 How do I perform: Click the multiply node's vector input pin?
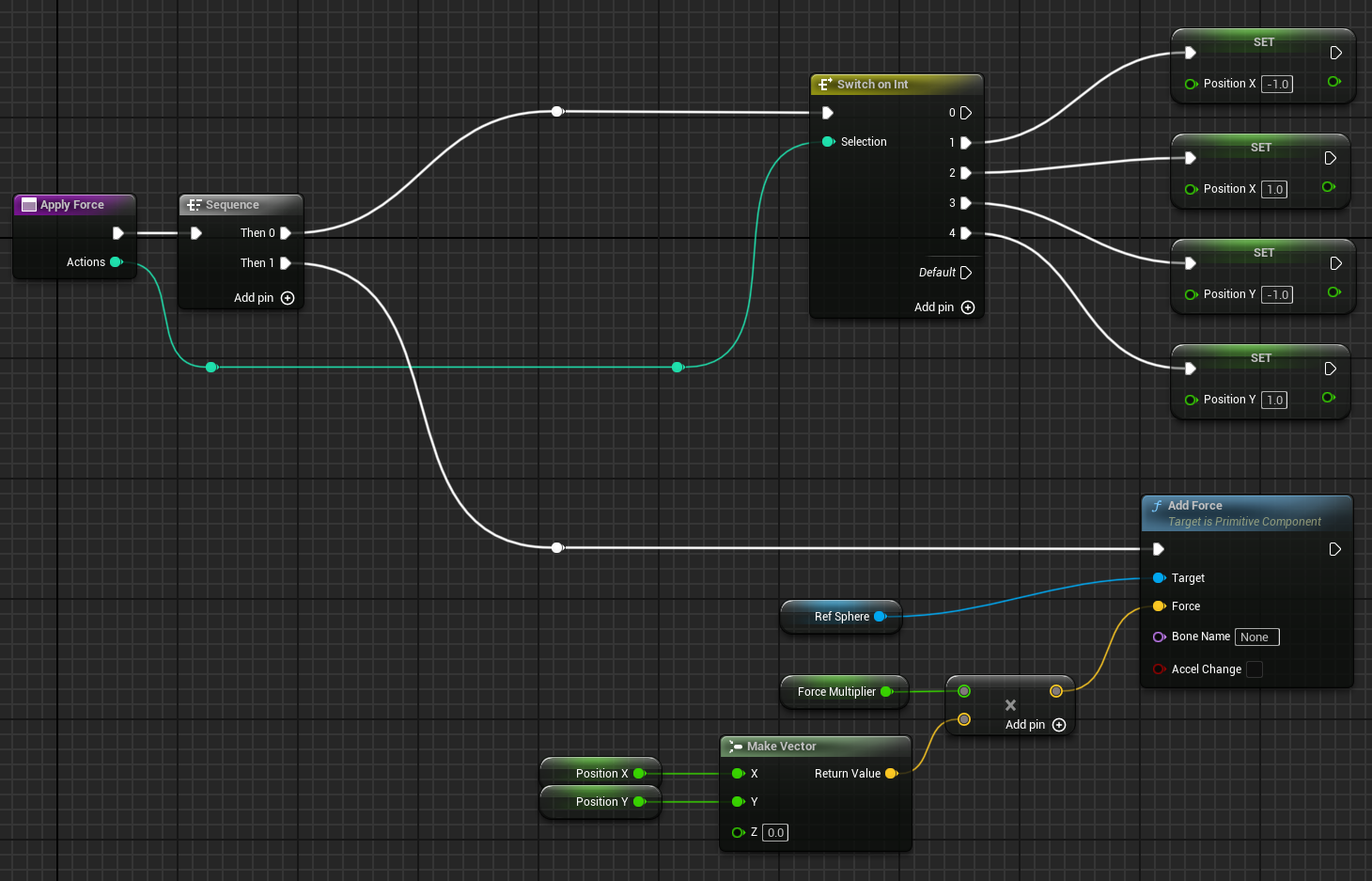[x=964, y=719]
